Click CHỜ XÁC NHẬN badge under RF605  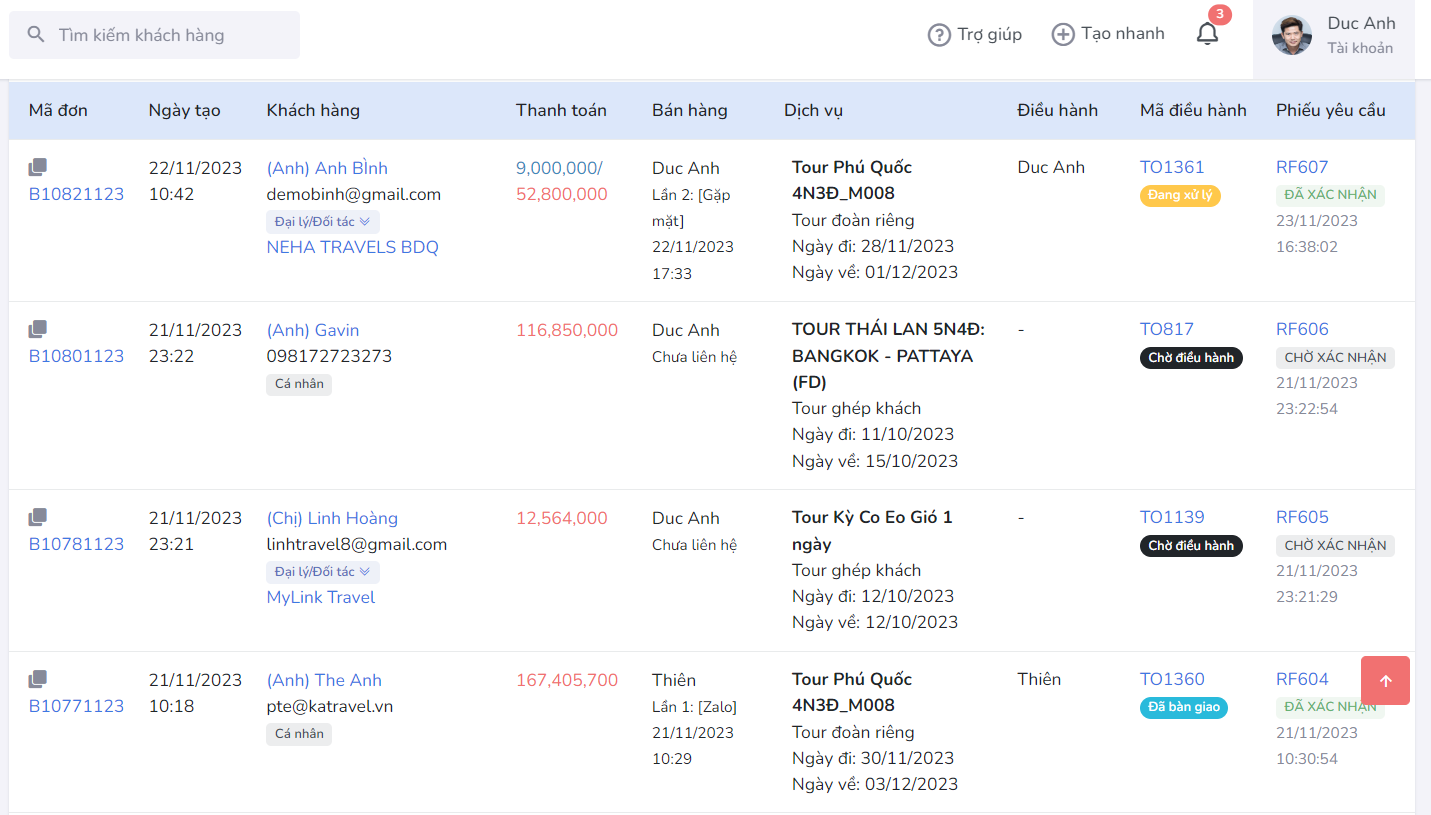(x=1335, y=545)
